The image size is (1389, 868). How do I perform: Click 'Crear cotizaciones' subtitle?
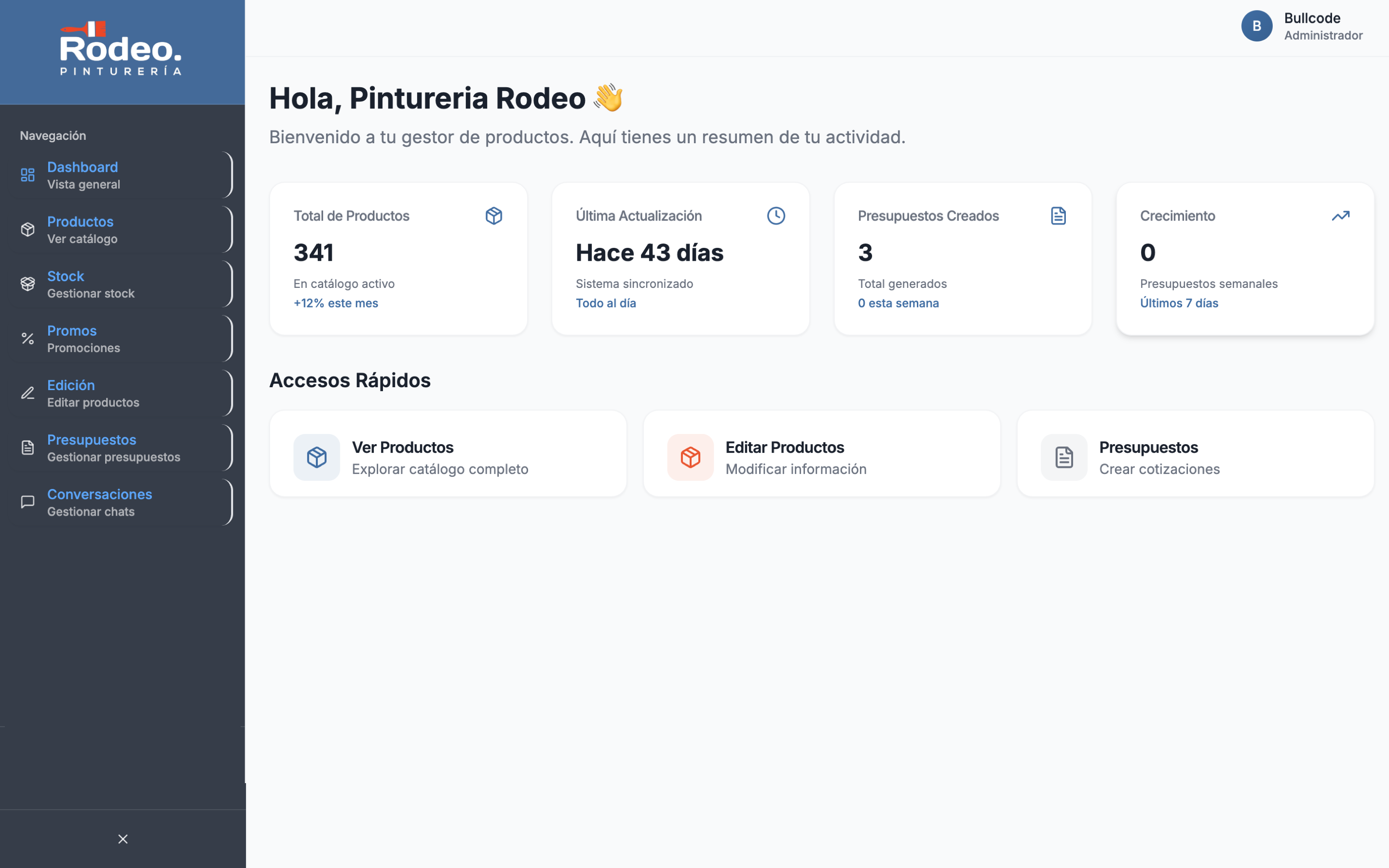pyautogui.click(x=1159, y=469)
